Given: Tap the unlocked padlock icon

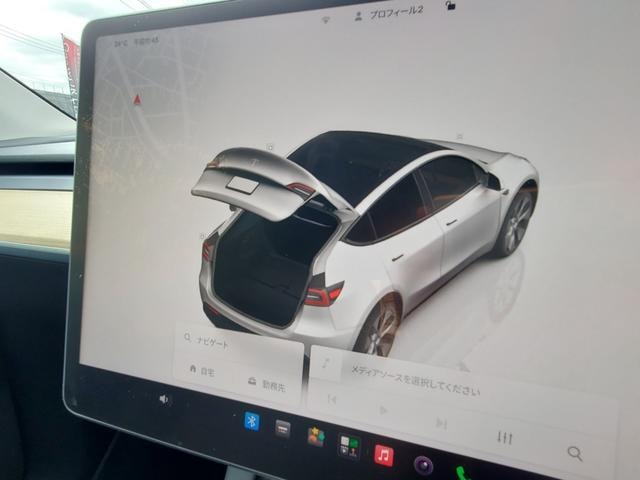Looking at the screenshot, I should [450, 5].
